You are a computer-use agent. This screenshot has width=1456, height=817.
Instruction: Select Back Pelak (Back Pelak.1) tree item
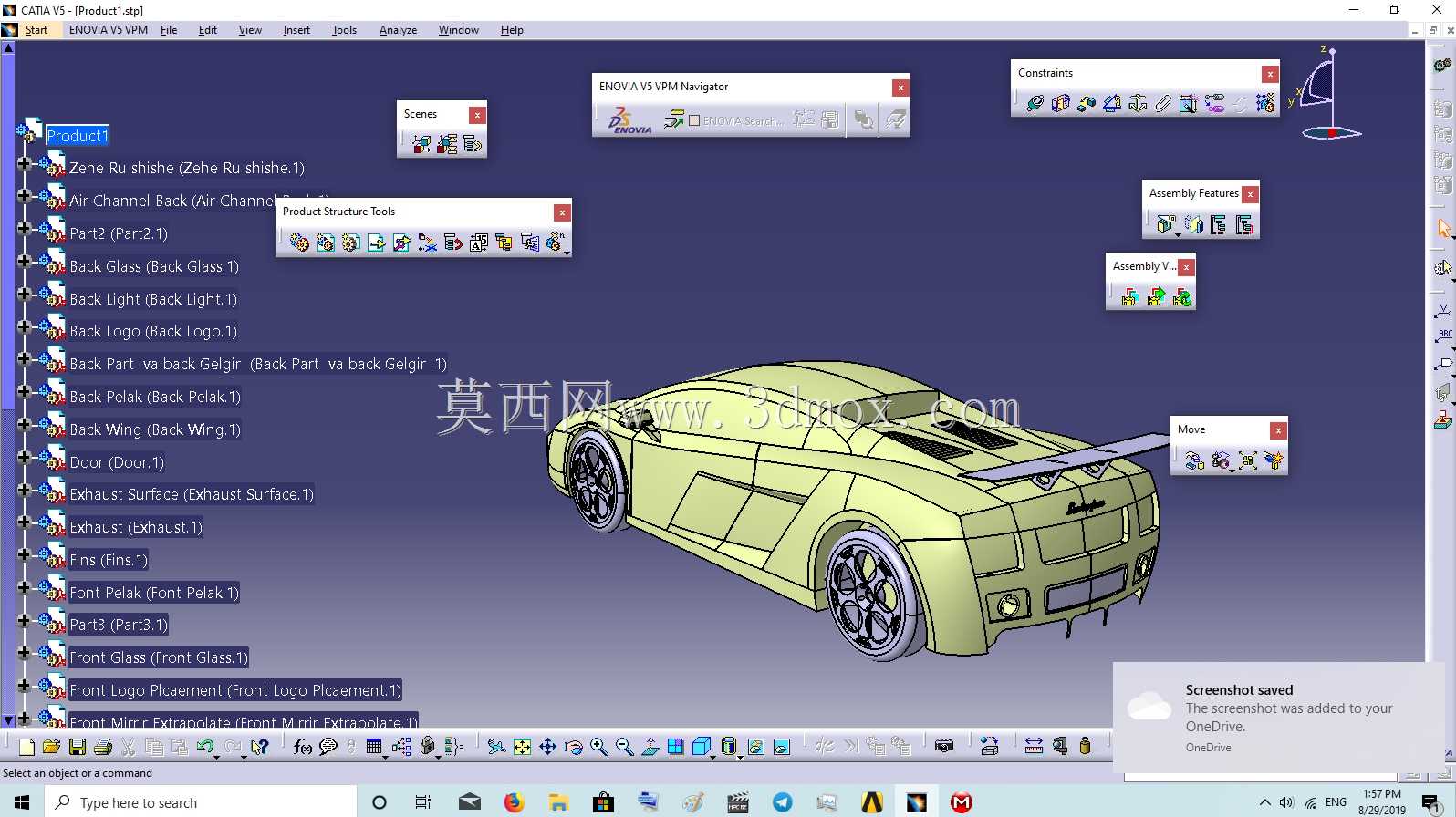pos(155,397)
